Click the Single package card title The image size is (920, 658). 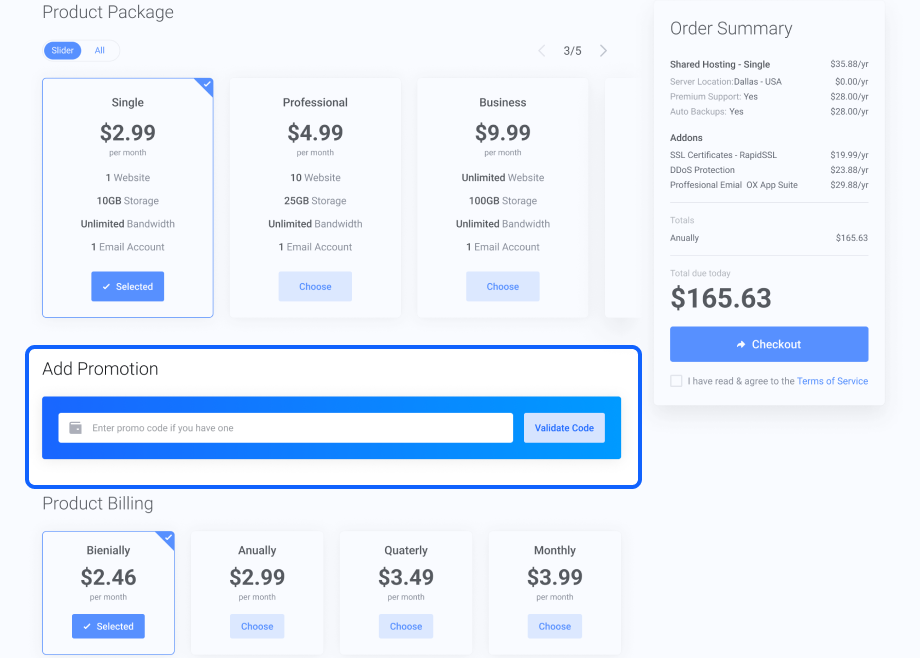[128, 102]
